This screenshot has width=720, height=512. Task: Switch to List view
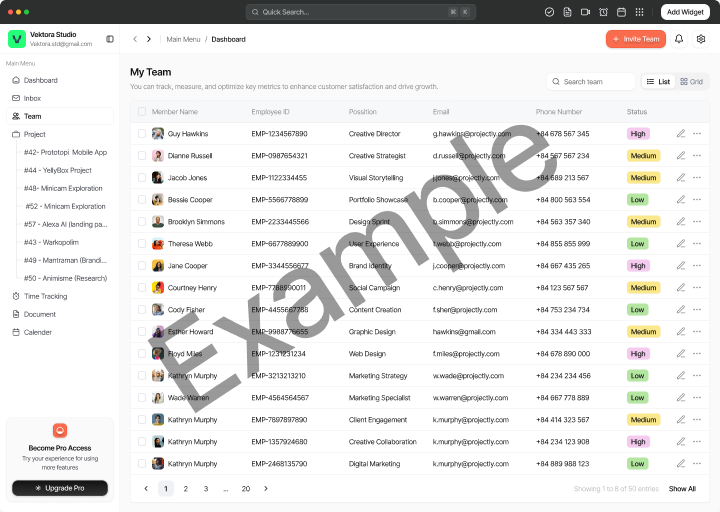[658, 82]
